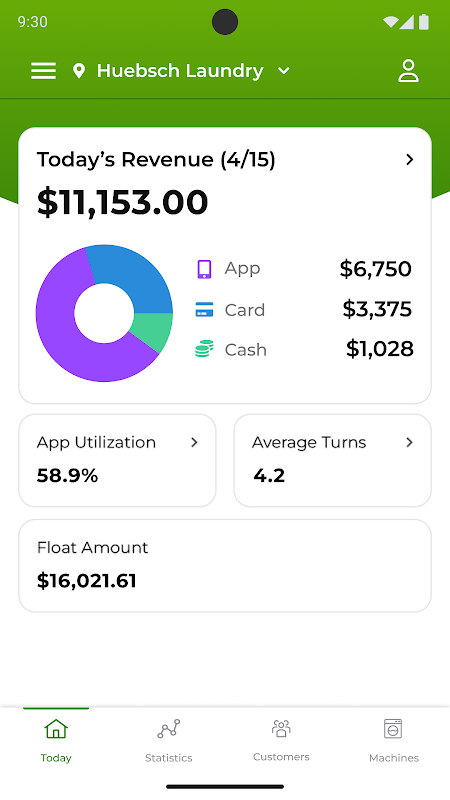Tap the Customers people icon
The width and height of the screenshot is (450, 800).
[281, 729]
